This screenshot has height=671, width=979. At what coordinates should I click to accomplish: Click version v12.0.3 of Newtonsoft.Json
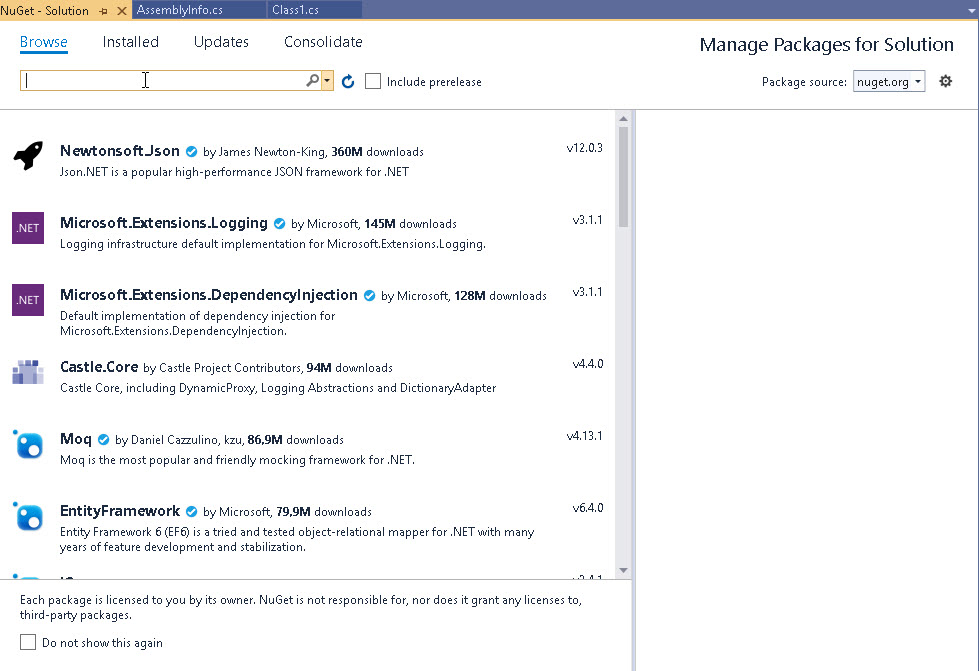(584, 148)
